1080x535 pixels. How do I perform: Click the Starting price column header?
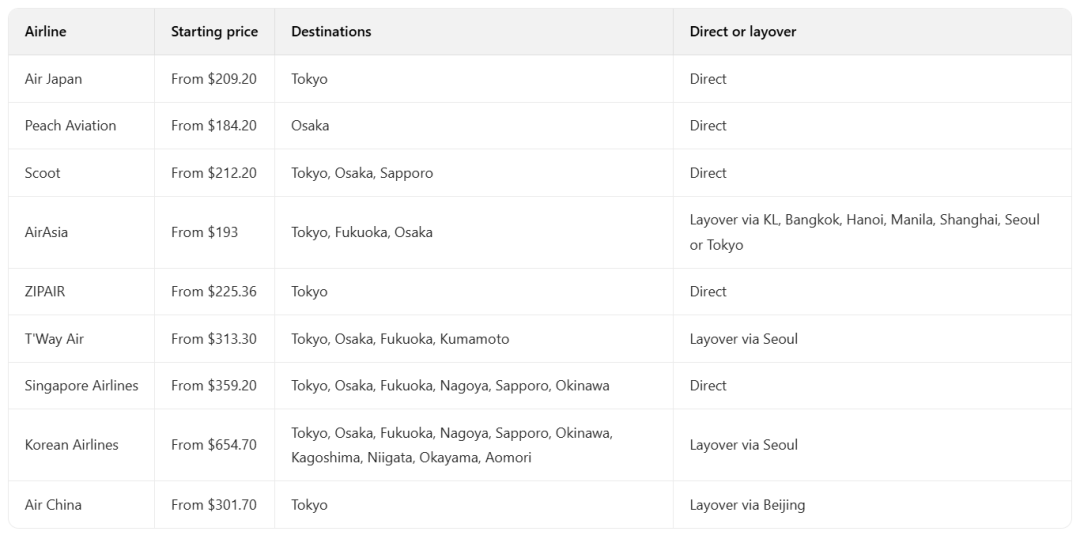click(x=214, y=32)
